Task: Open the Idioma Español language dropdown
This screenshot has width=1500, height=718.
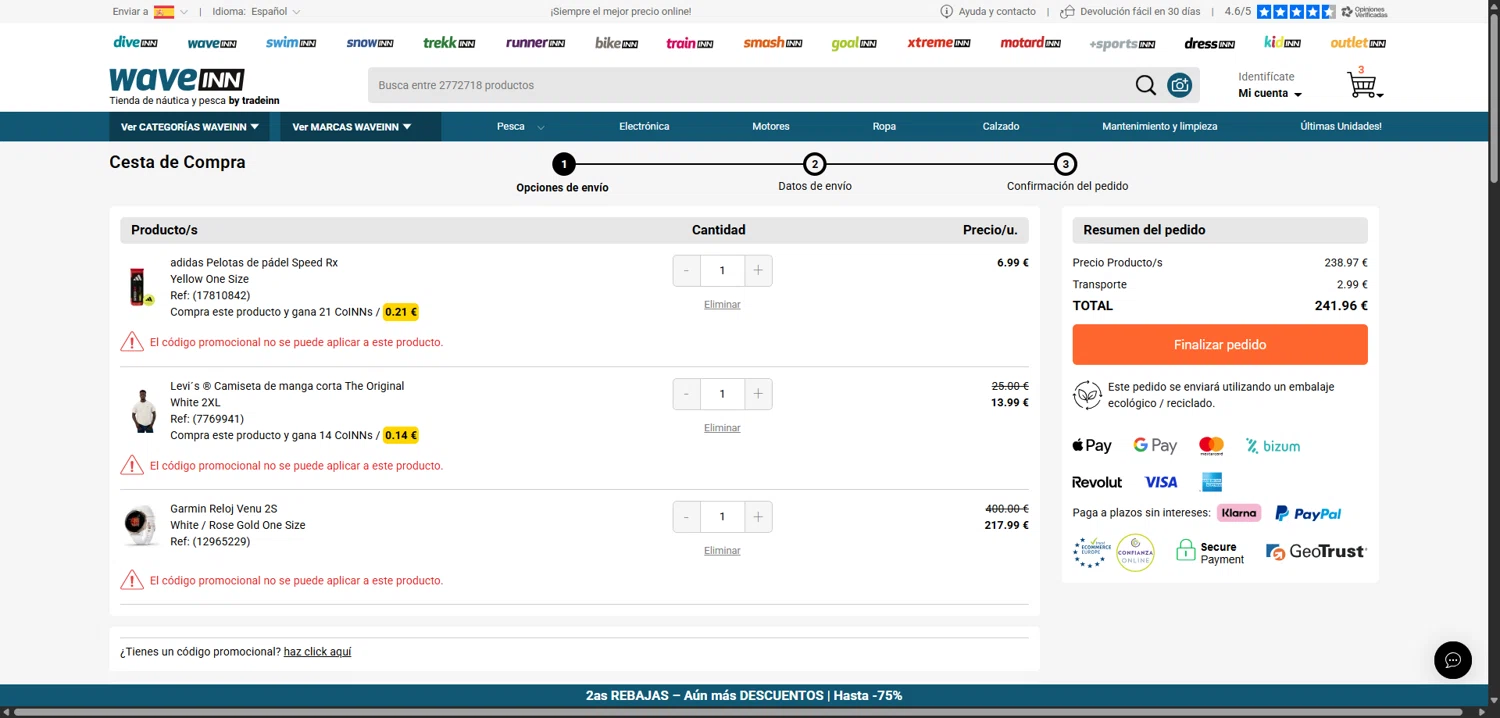Action: coord(256,12)
